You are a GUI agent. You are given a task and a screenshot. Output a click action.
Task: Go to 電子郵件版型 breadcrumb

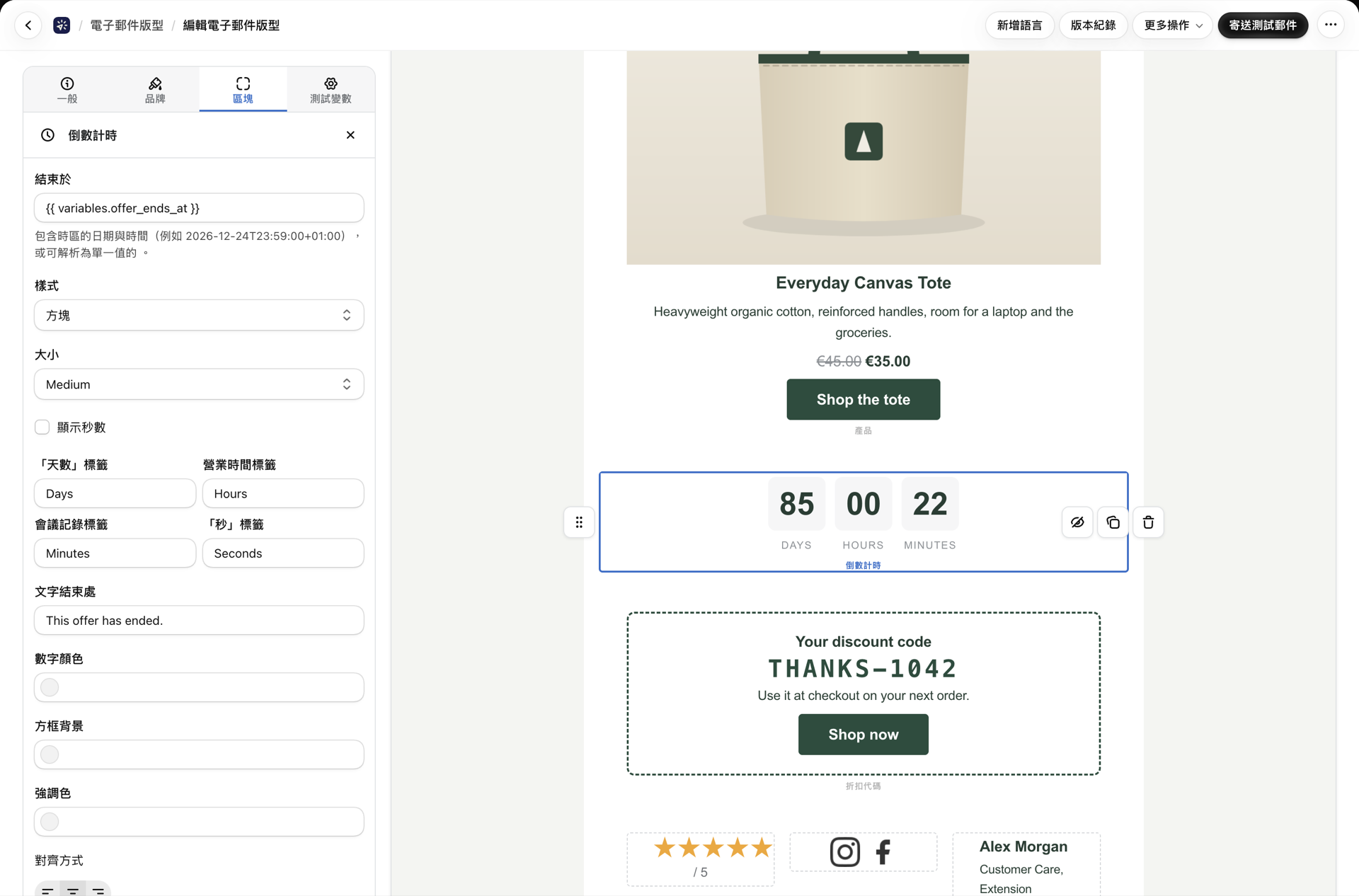coord(127,25)
